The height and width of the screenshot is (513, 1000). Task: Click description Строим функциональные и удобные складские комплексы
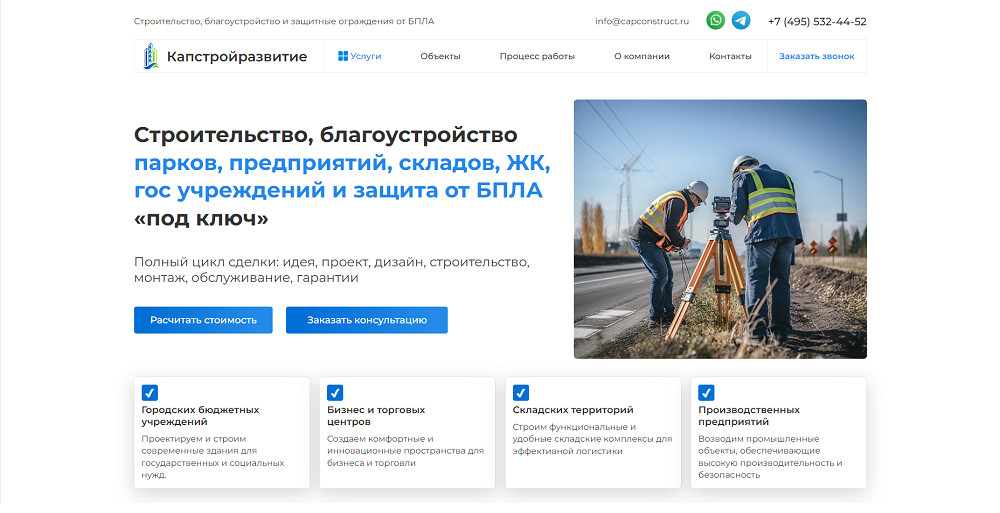(x=592, y=439)
